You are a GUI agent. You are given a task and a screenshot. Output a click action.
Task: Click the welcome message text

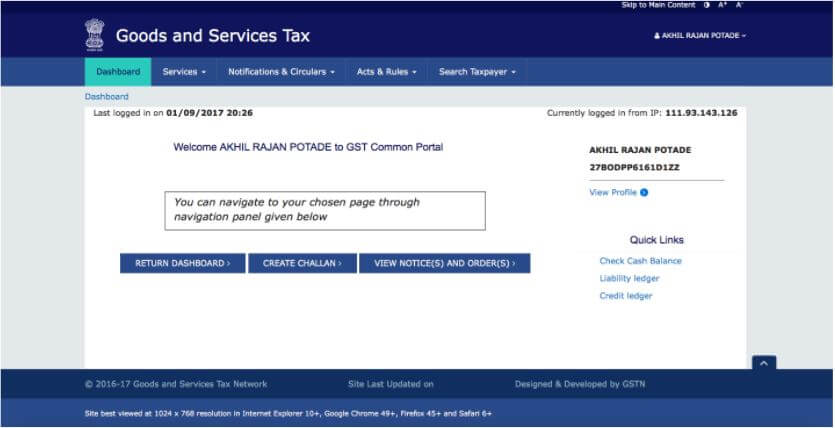pyautogui.click(x=308, y=147)
